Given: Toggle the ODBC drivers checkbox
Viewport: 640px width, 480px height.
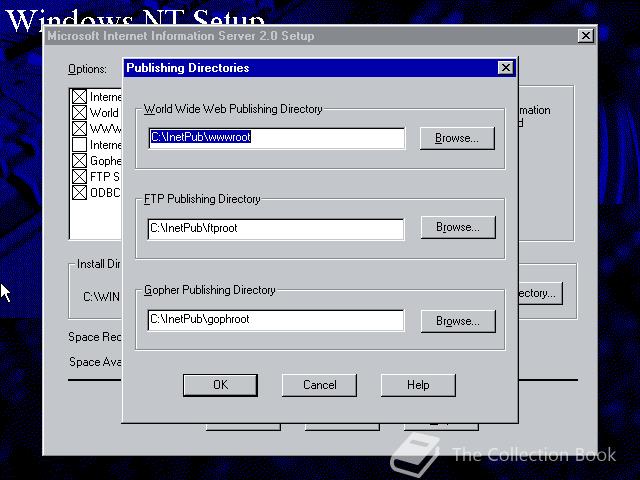Looking at the screenshot, I should (79, 192).
